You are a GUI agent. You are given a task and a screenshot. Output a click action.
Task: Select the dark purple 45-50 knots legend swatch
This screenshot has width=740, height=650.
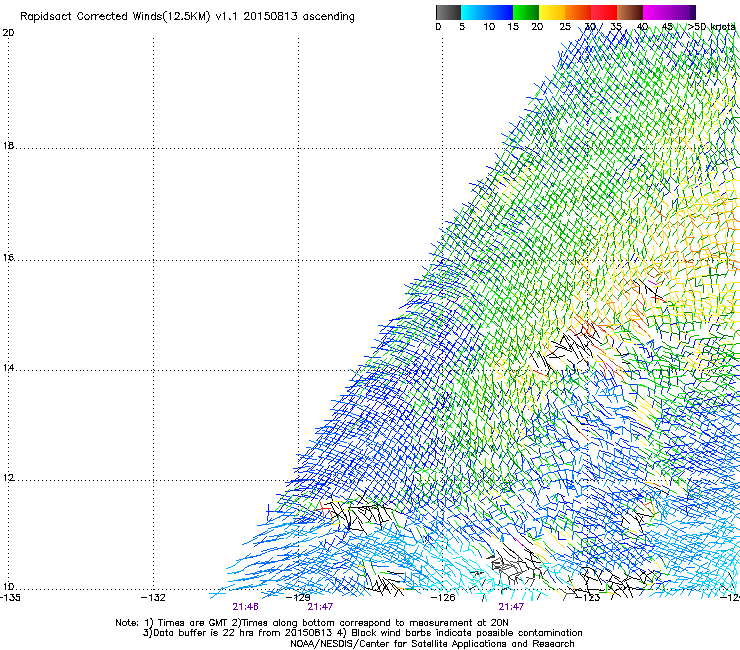[x=682, y=12]
